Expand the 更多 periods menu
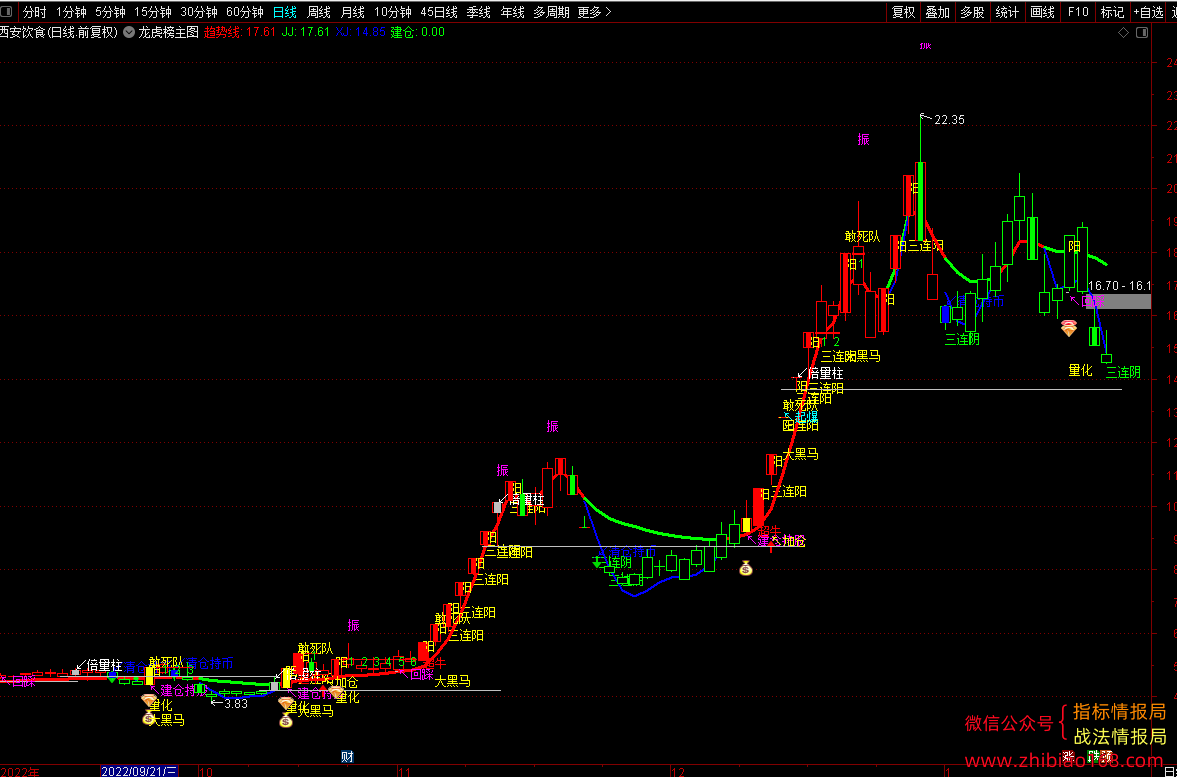This screenshot has width=1177, height=777. 595,12
